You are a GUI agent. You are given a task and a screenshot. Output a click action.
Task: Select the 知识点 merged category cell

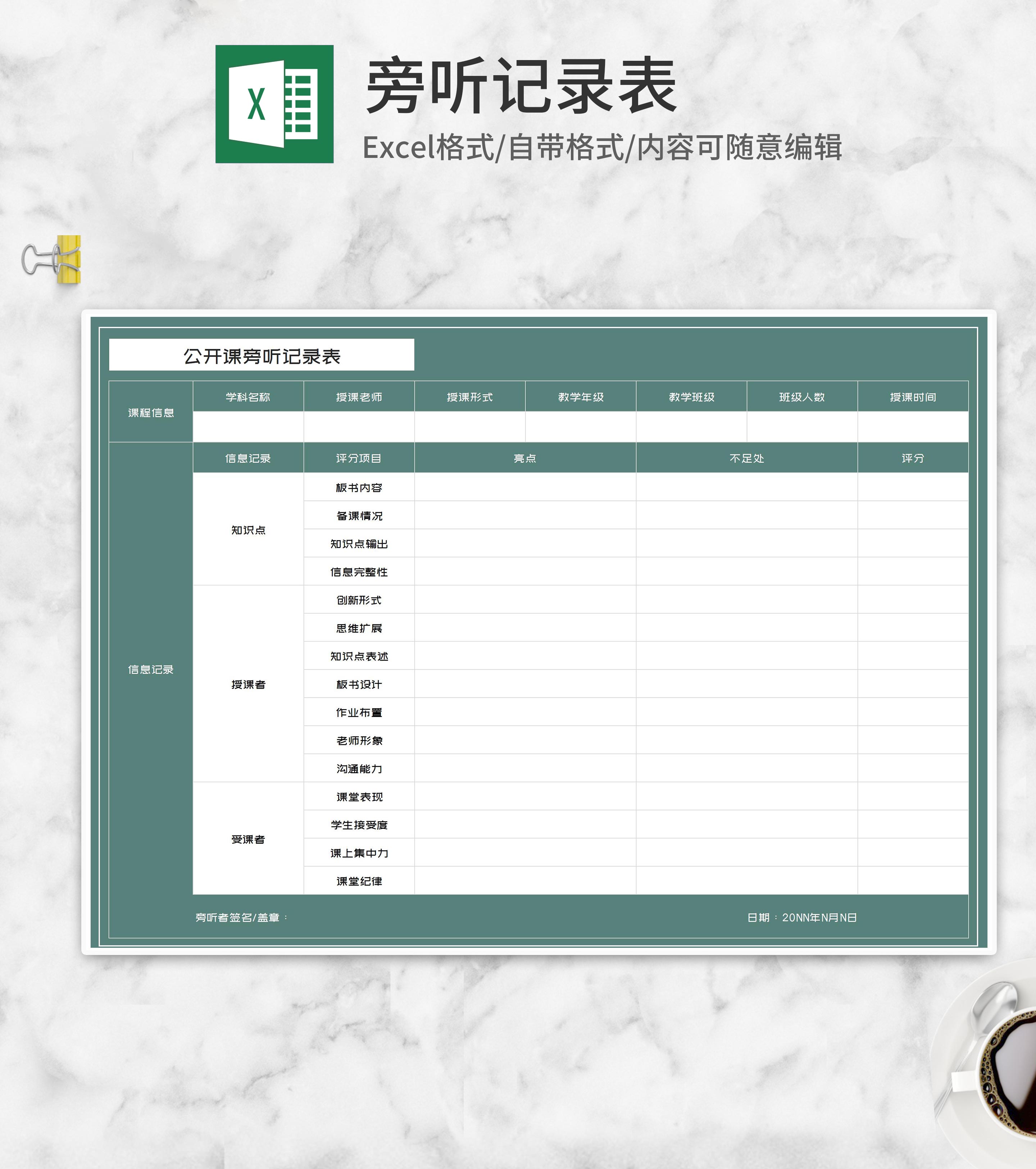coord(248,529)
